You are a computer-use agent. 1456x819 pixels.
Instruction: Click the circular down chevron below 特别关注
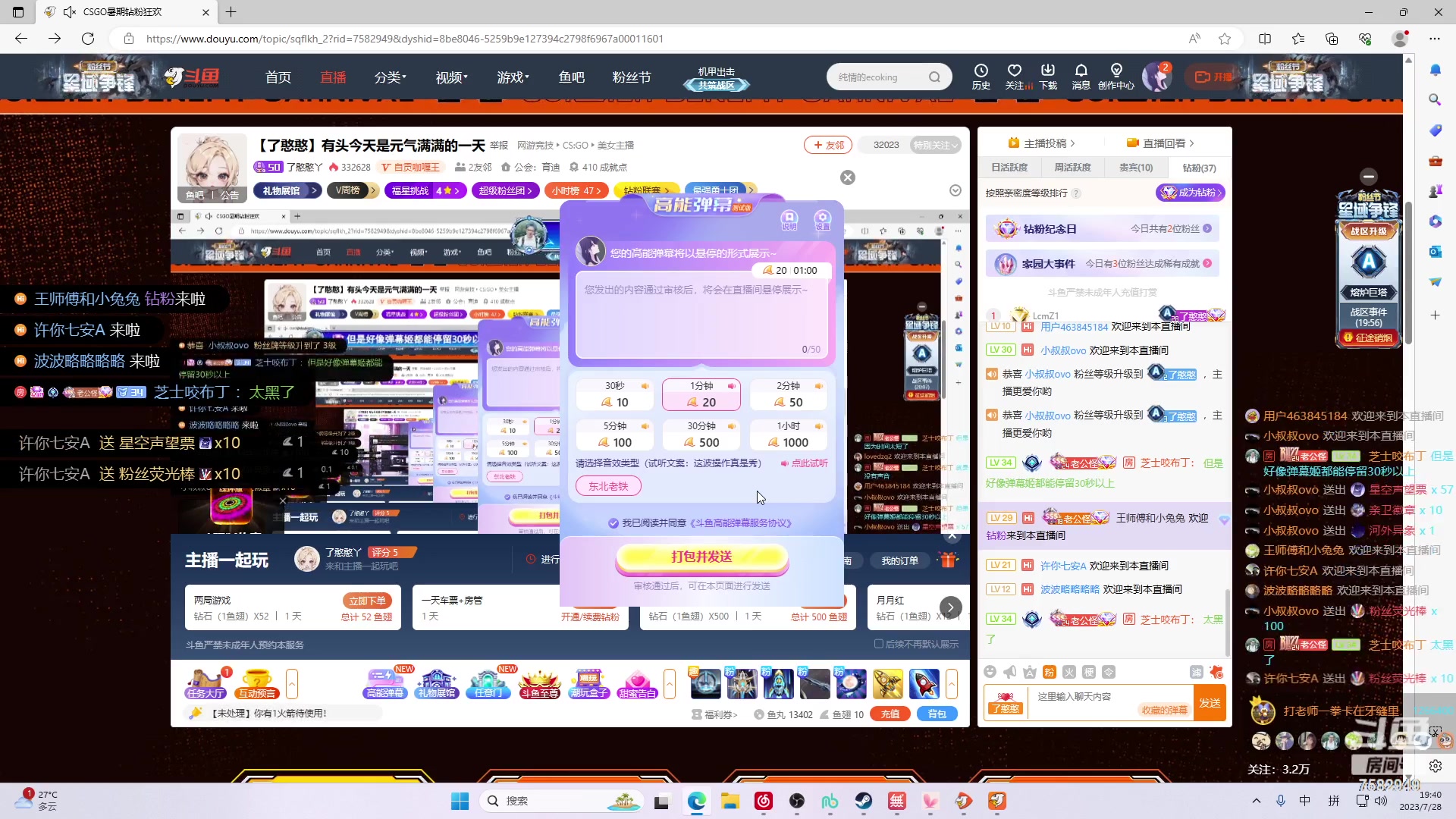coord(955,190)
